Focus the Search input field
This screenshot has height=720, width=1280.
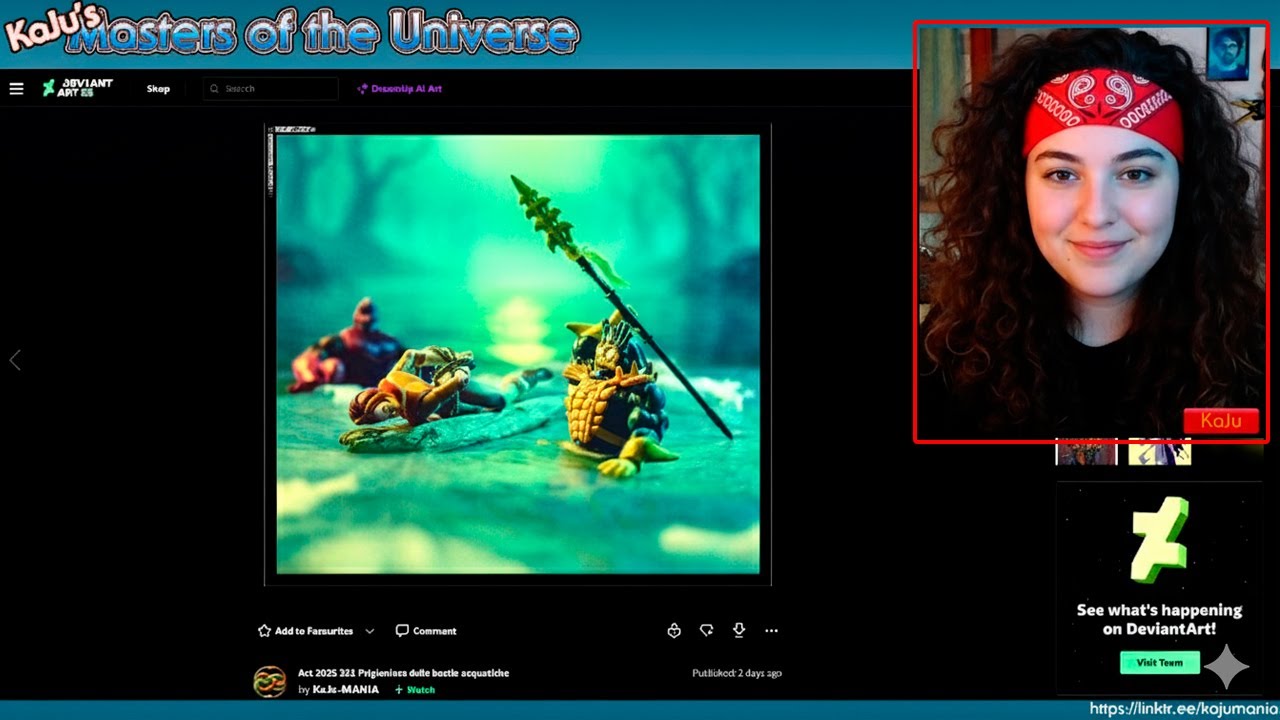pos(271,89)
